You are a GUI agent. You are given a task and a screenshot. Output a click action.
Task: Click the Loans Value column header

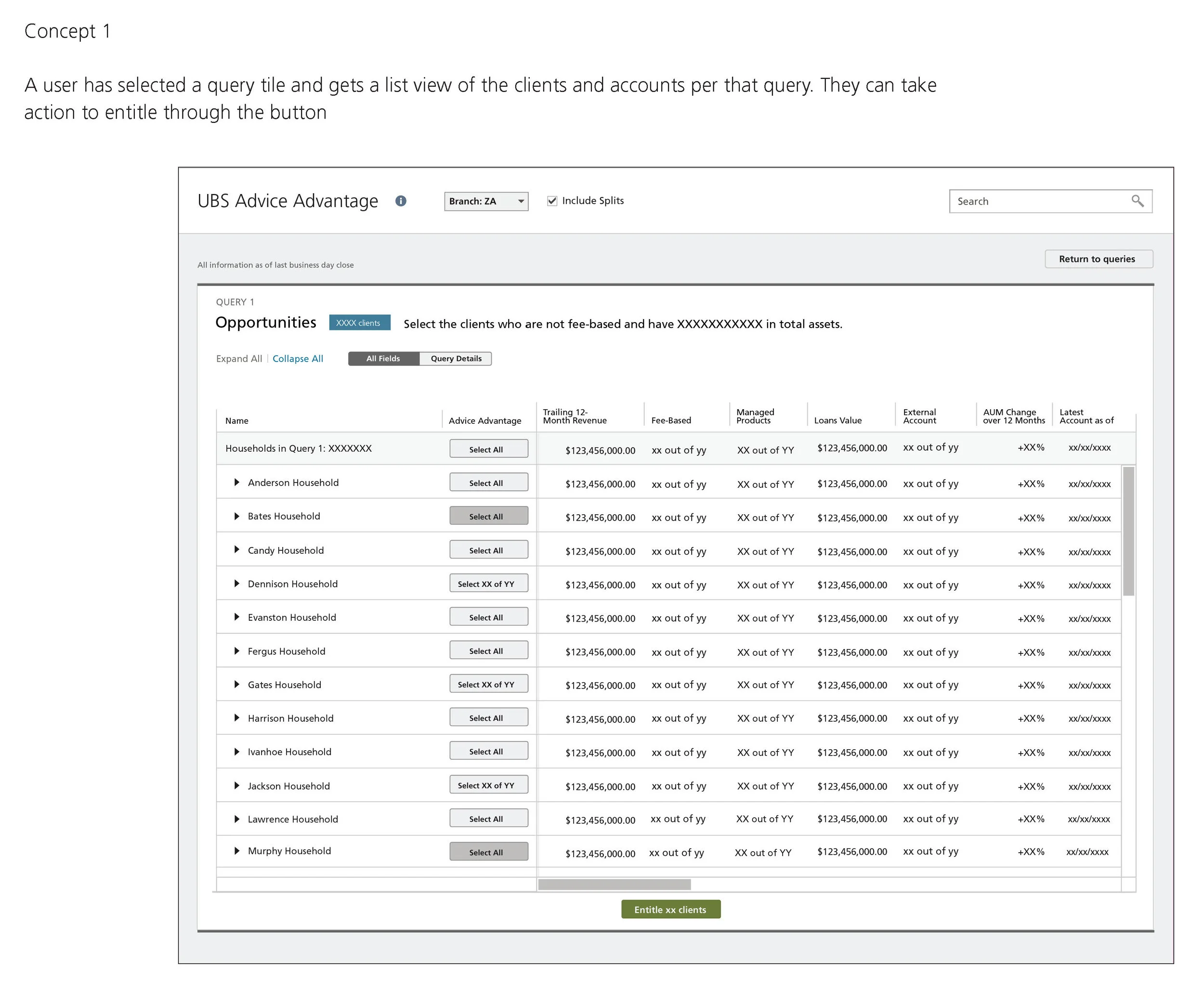[x=838, y=420]
